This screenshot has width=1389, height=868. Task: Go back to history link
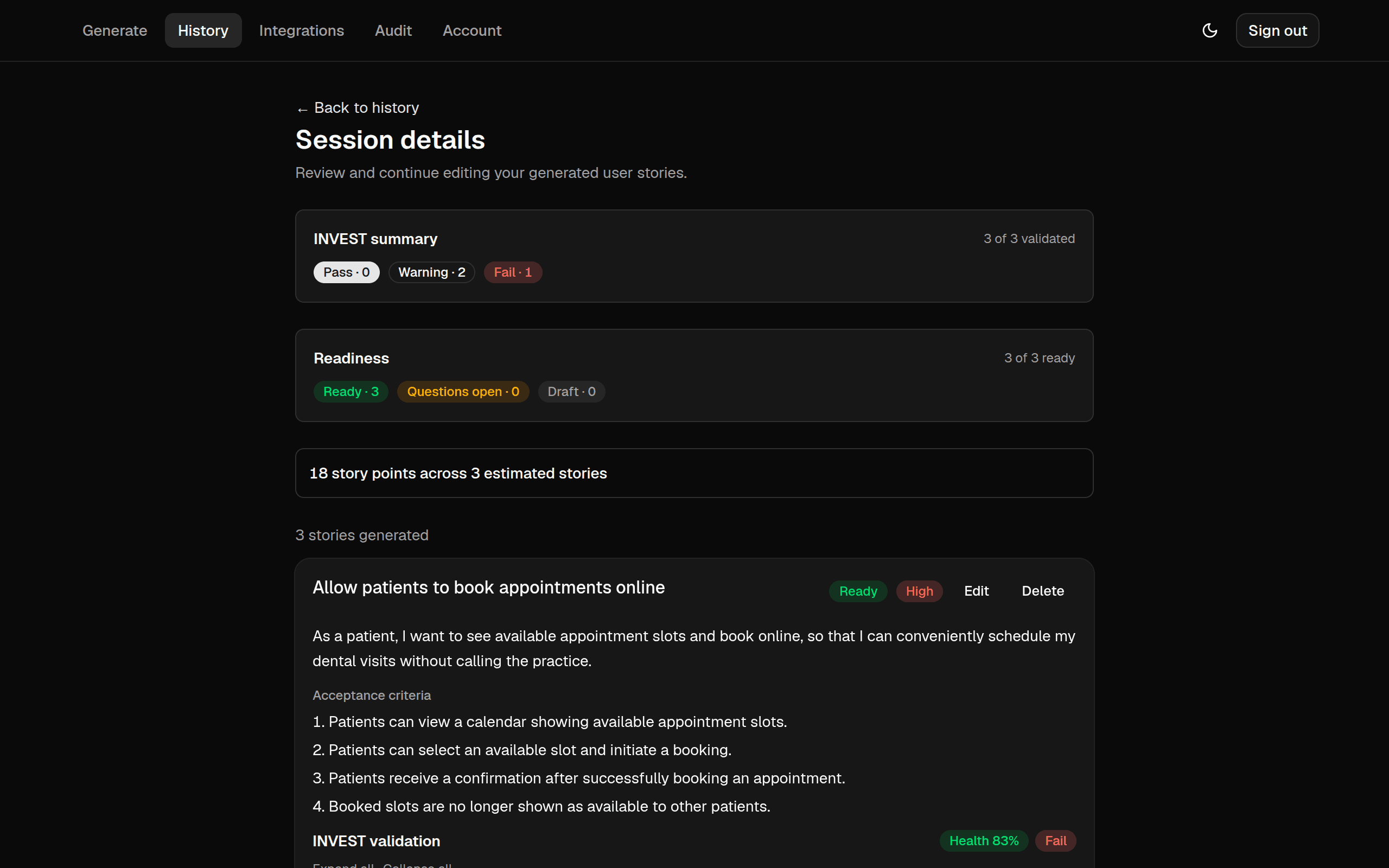pos(358,108)
